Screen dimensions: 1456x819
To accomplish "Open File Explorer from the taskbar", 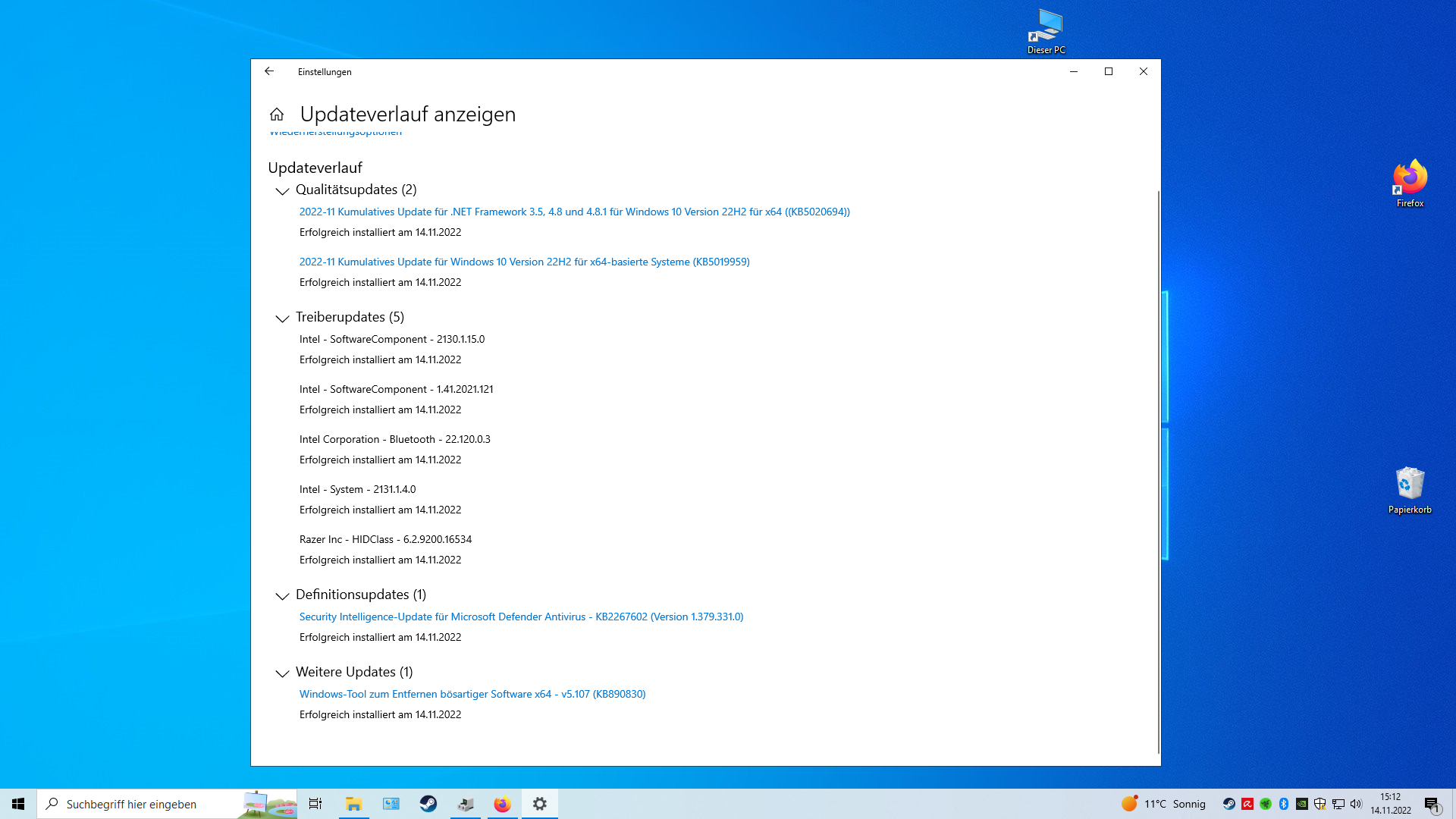I will [x=353, y=804].
